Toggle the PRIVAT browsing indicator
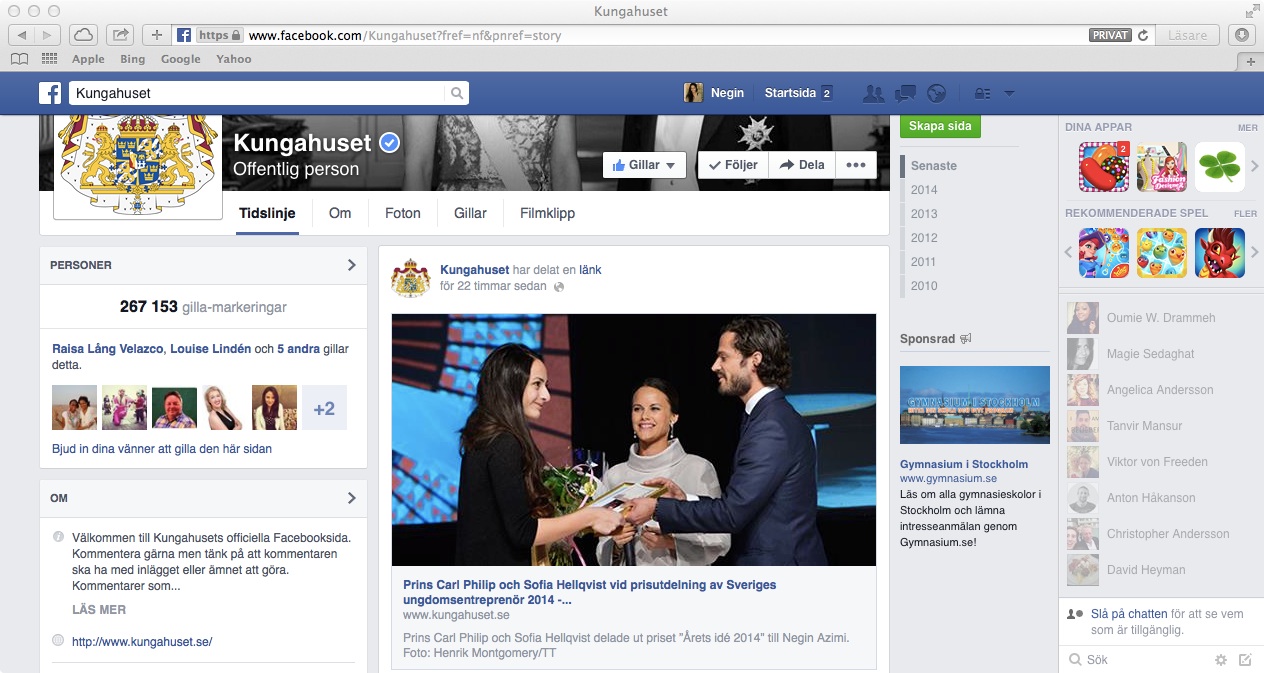The width and height of the screenshot is (1264, 673). 1109,35
